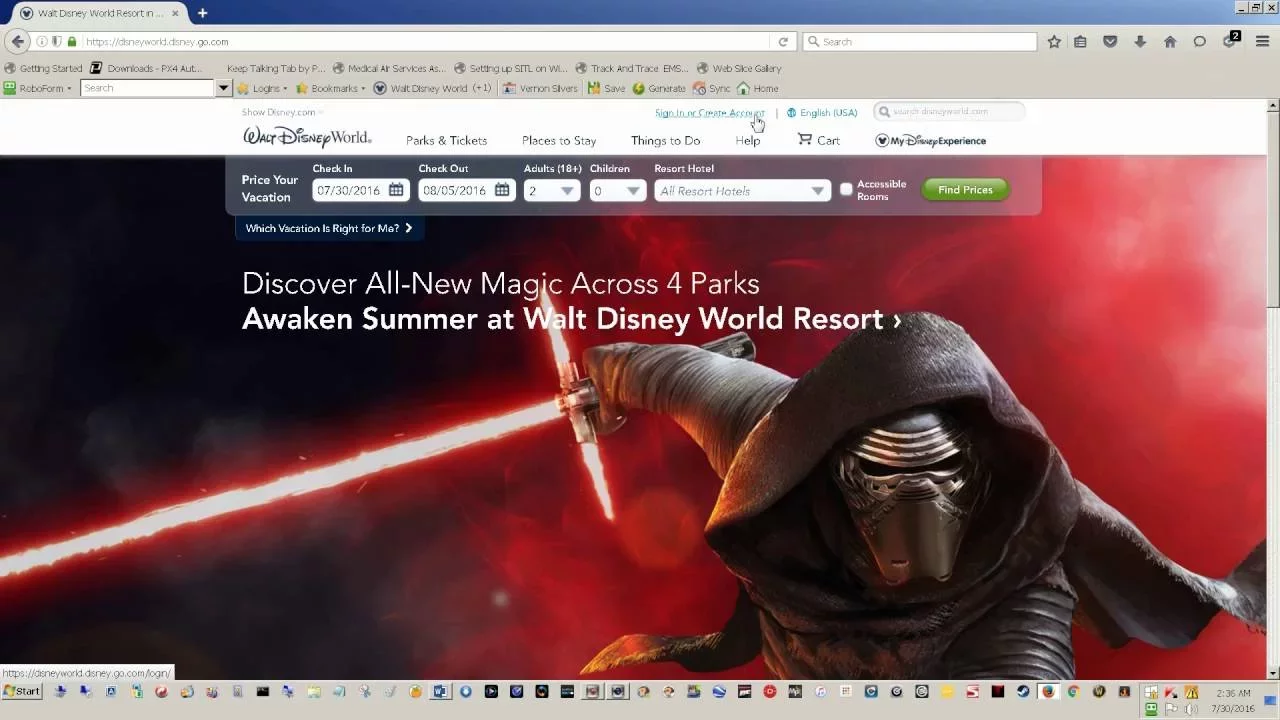Click the RoboForm Vernon Silvers identity
This screenshot has width=1280, height=720.
[540, 88]
